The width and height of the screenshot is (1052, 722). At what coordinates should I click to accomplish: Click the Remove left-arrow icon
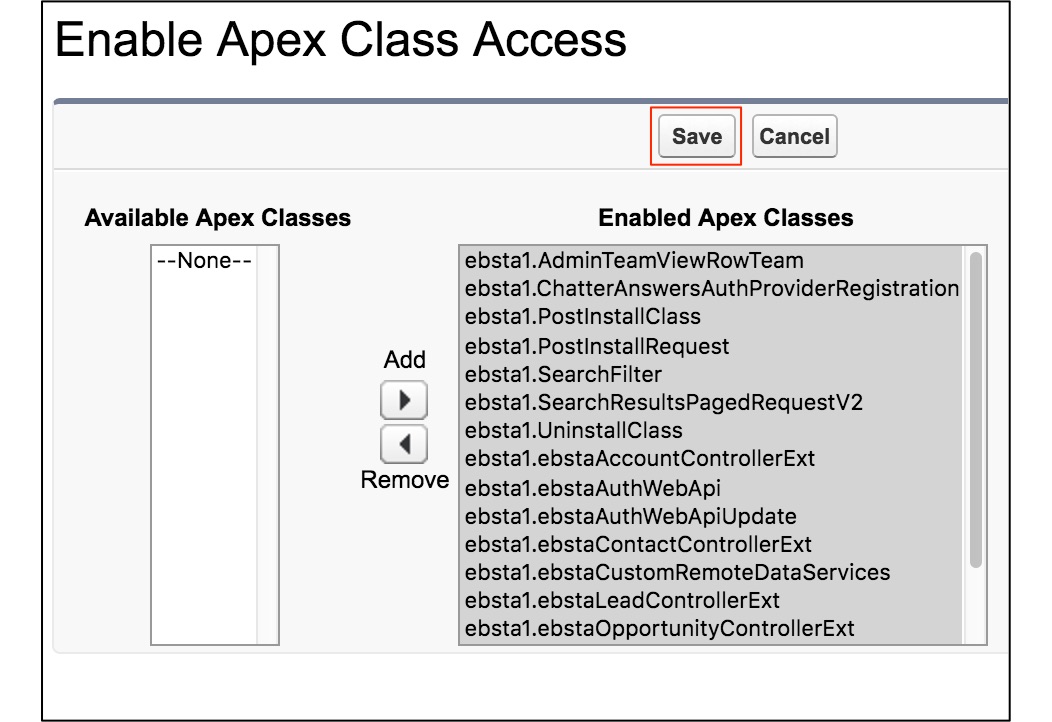(404, 444)
